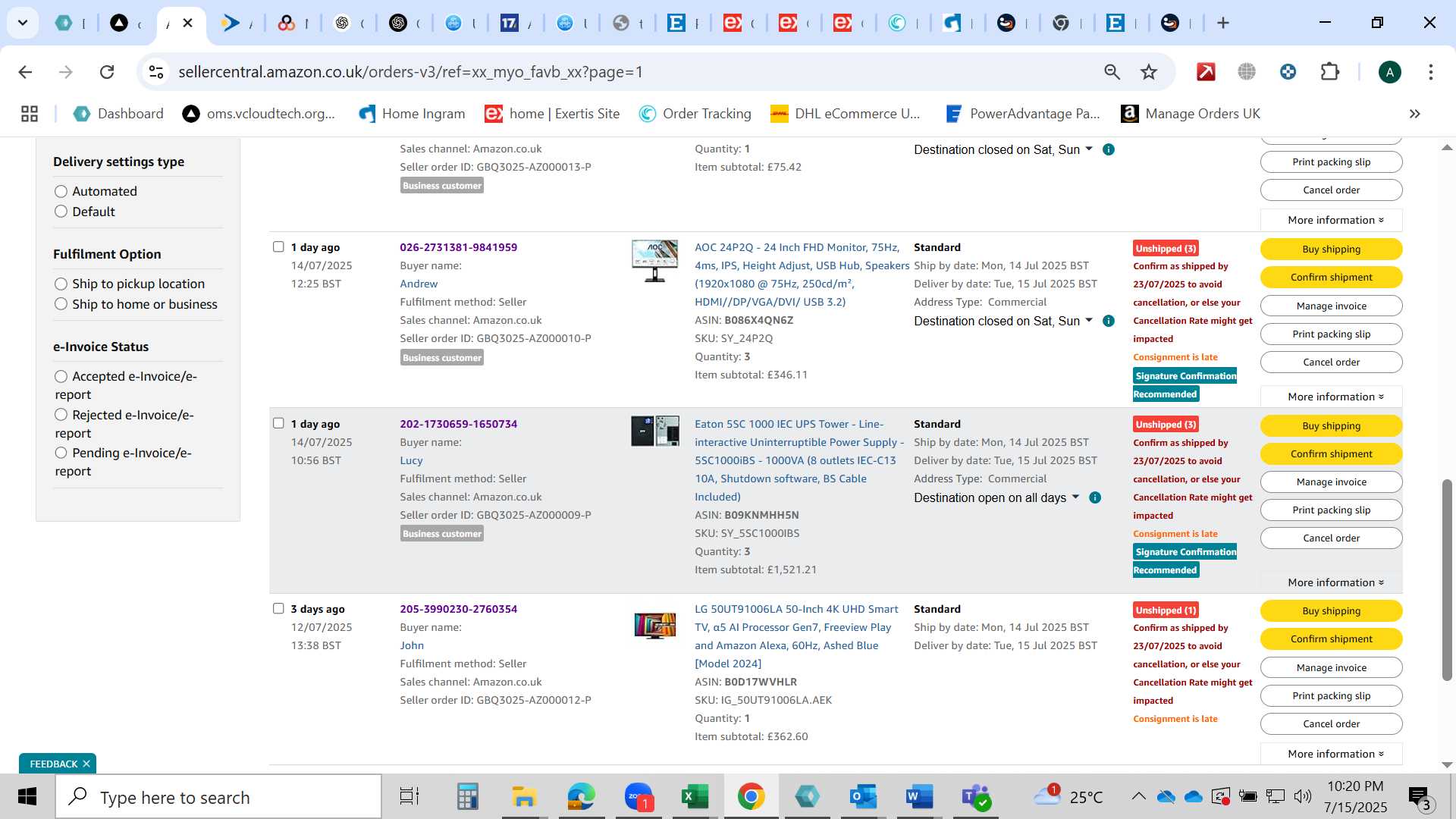Tick the checkbox for order 026-2731381-9841959

(278, 247)
